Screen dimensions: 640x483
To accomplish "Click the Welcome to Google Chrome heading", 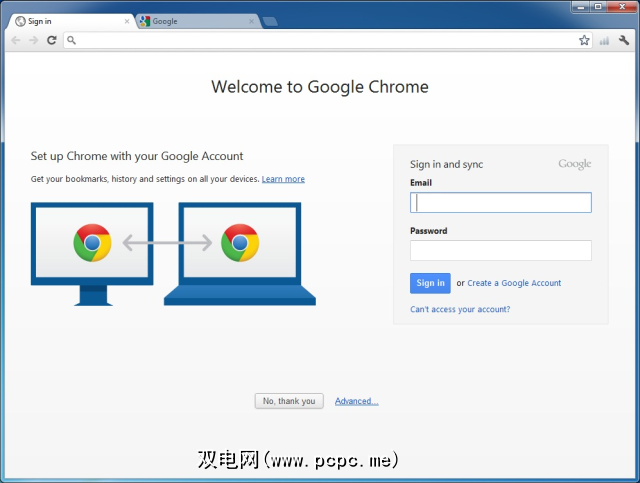I will click(x=320, y=87).
